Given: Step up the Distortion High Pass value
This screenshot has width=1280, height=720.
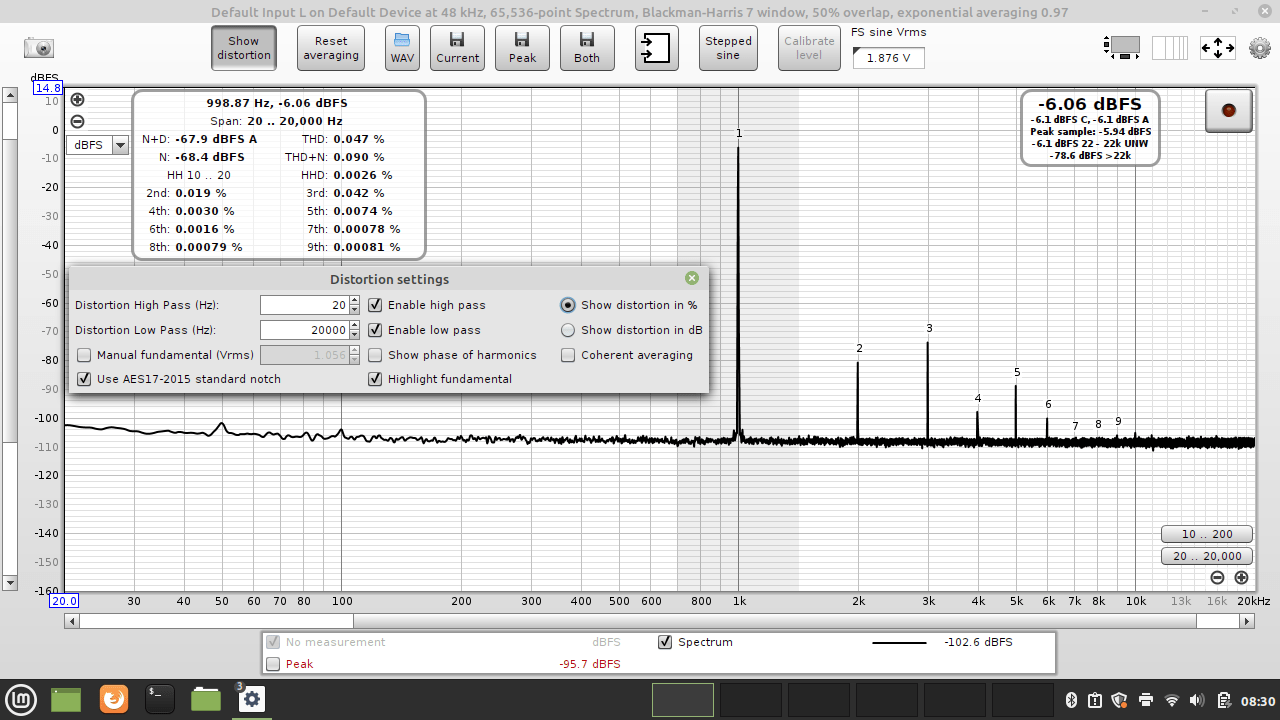Looking at the screenshot, I should [x=354, y=300].
